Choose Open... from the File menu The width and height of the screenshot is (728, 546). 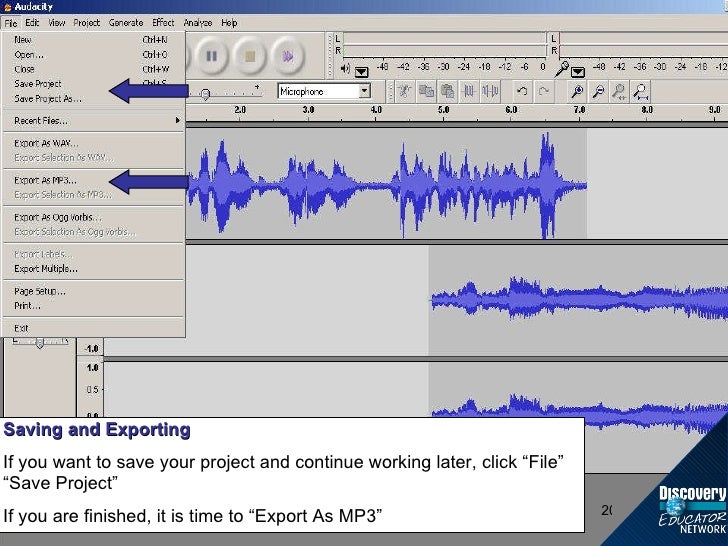tap(93, 54)
